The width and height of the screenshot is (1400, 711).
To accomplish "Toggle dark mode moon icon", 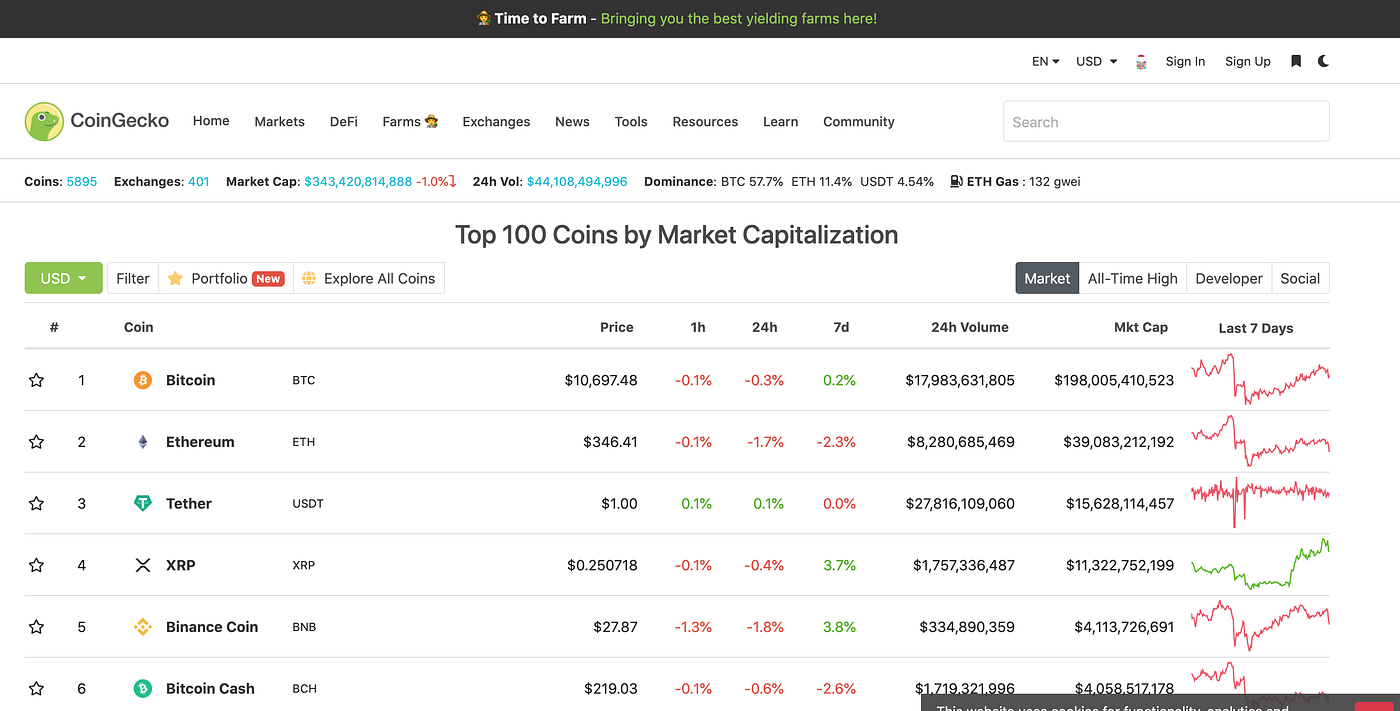I will click(x=1323, y=61).
